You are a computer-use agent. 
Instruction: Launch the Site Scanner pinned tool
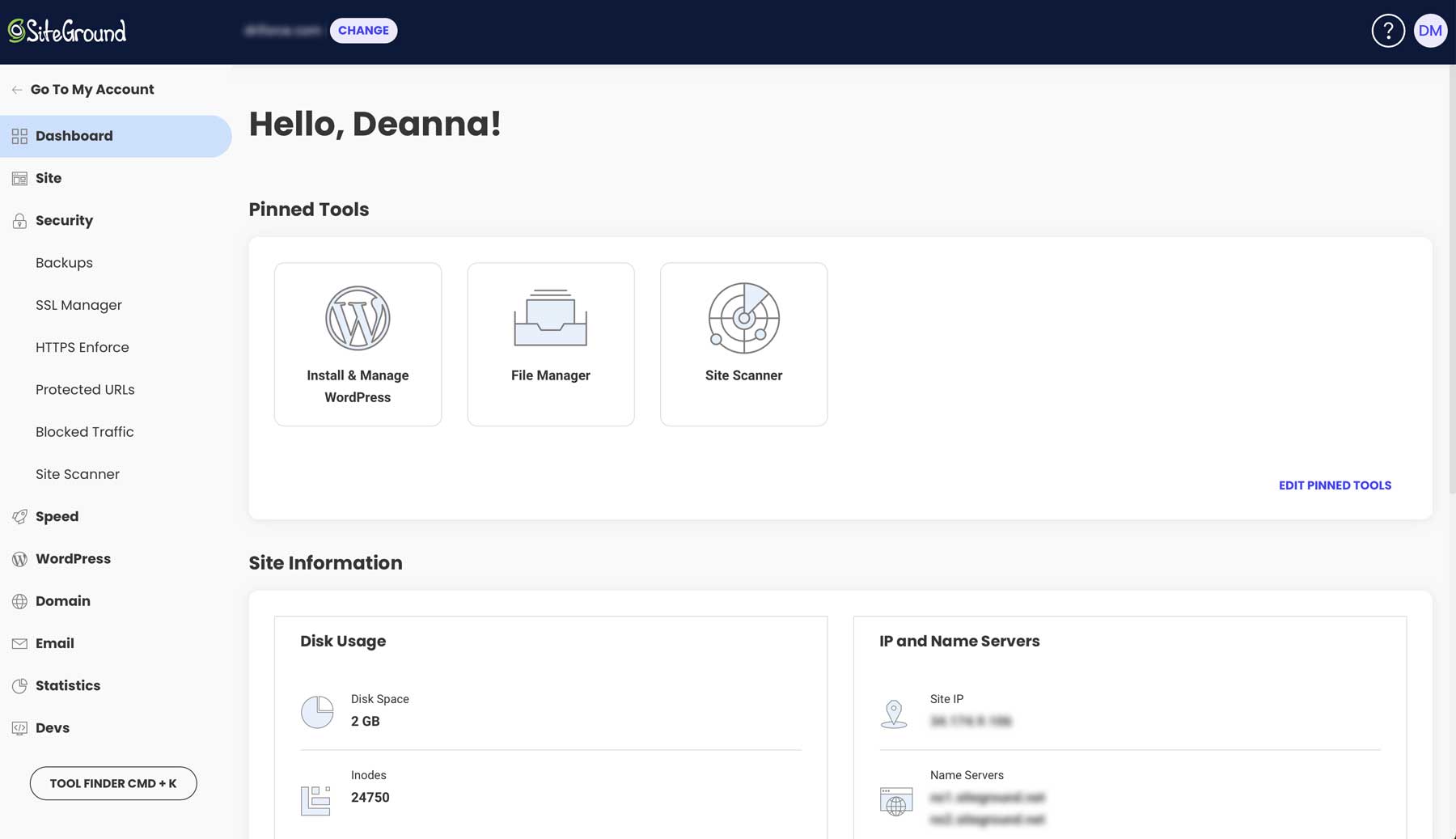click(743, 344)
